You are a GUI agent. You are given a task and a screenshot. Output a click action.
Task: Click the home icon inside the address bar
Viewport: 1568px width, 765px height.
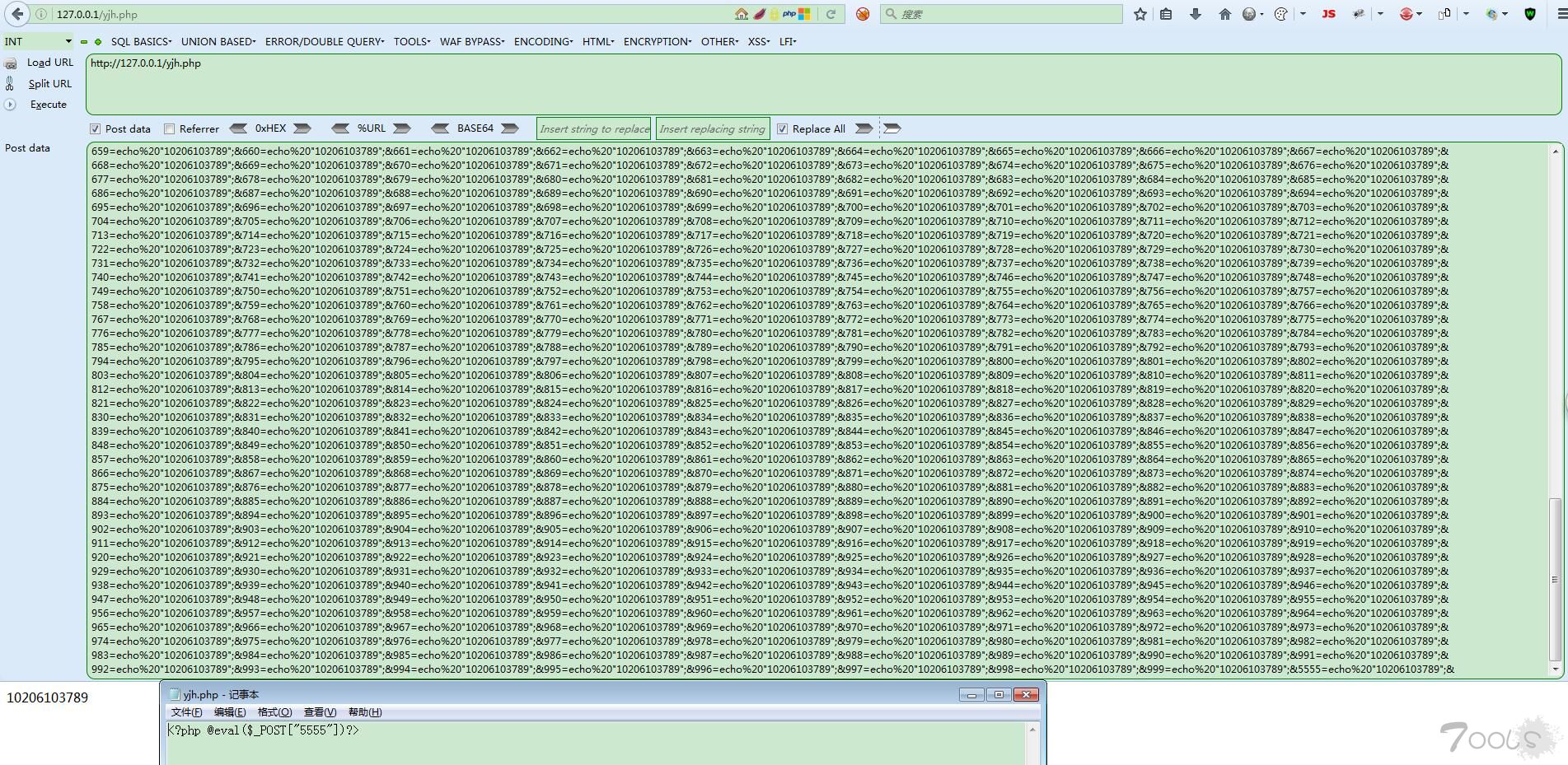pyautogui.click(x=742, y=14)
